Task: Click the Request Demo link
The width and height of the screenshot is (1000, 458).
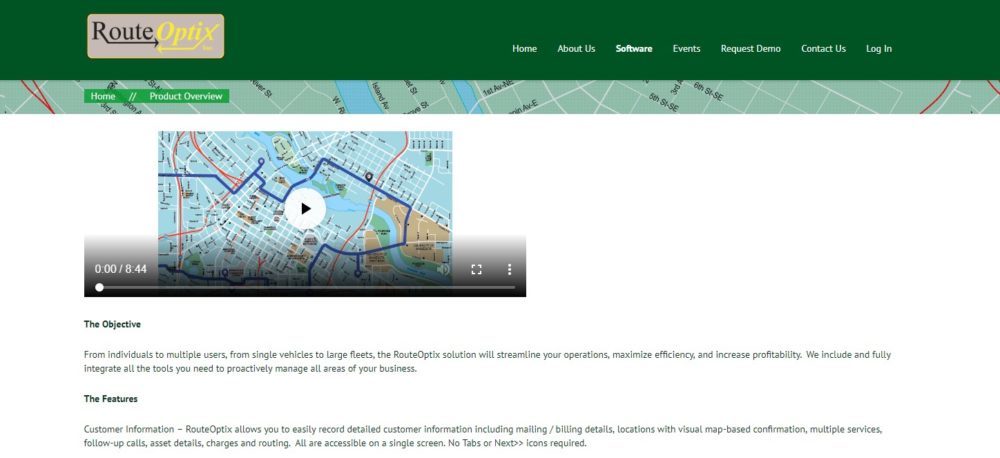Action: click(x=750, y=49)
